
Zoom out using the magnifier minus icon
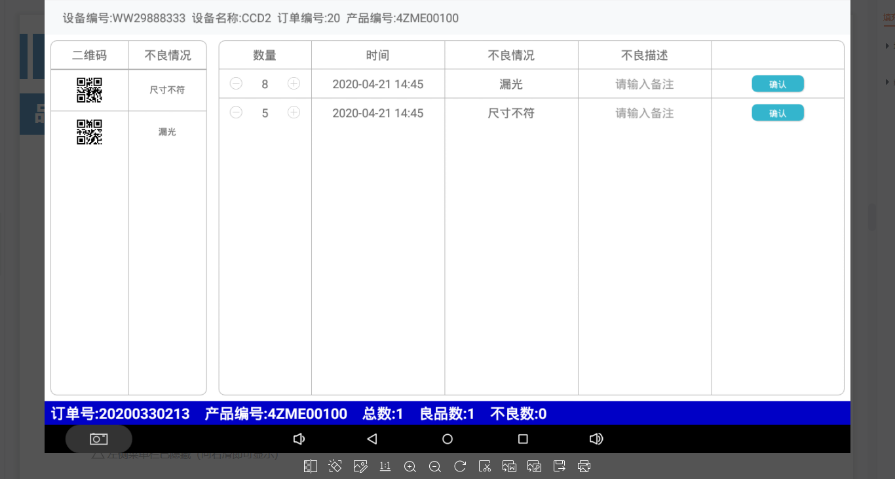pyautogui.click(x=435, y=466)
